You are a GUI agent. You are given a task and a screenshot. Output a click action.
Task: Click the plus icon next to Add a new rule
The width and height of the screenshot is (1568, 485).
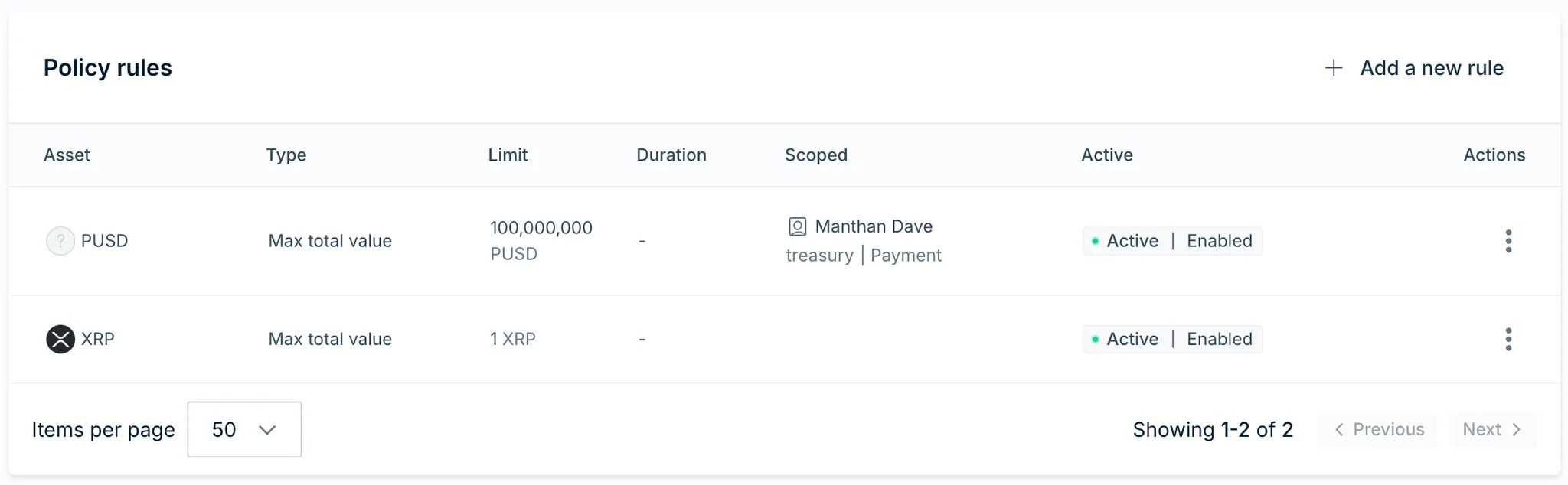pyautogui.click(x=1334, y=68)
